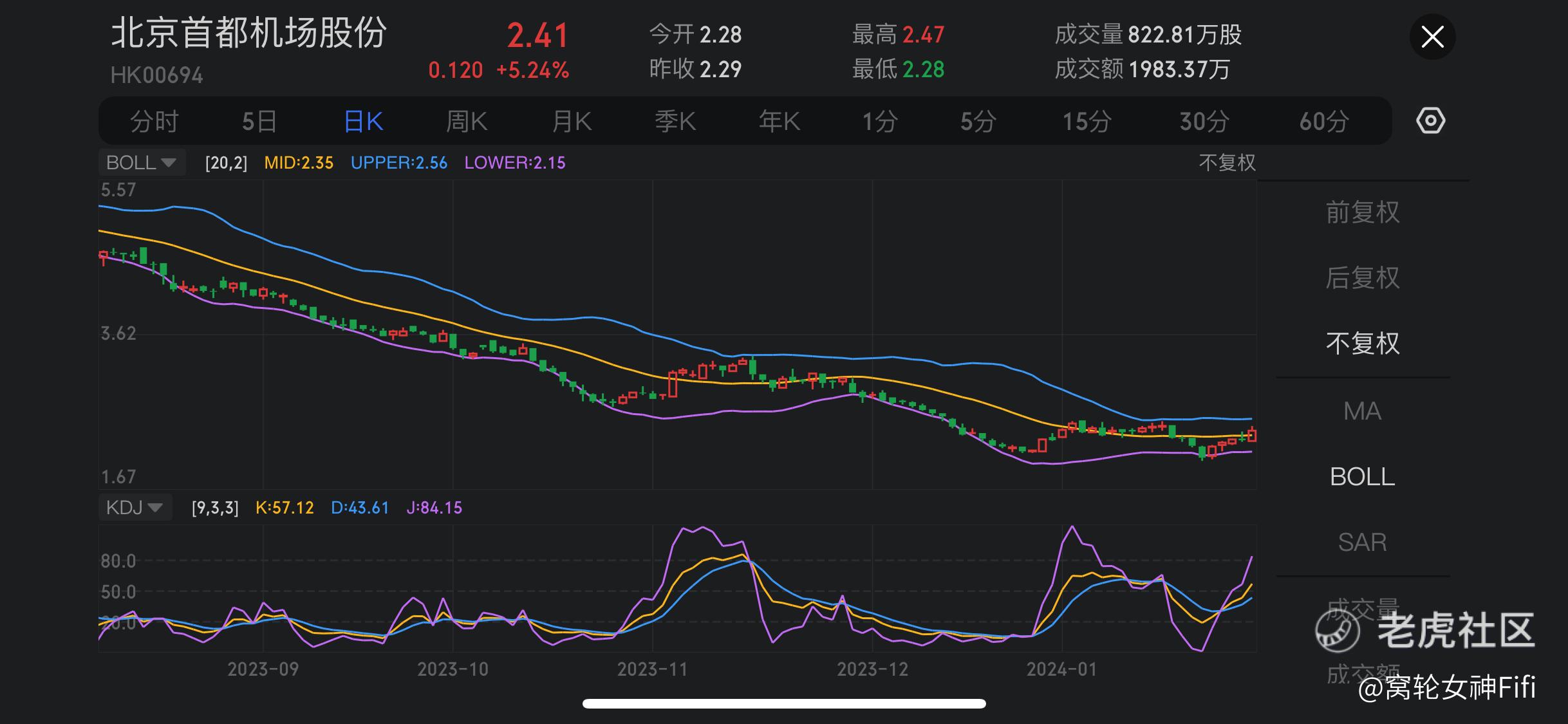Screen dimensions: 1568x724
Task: Click the K:57.12 value
Action: (x=285, y=508)
